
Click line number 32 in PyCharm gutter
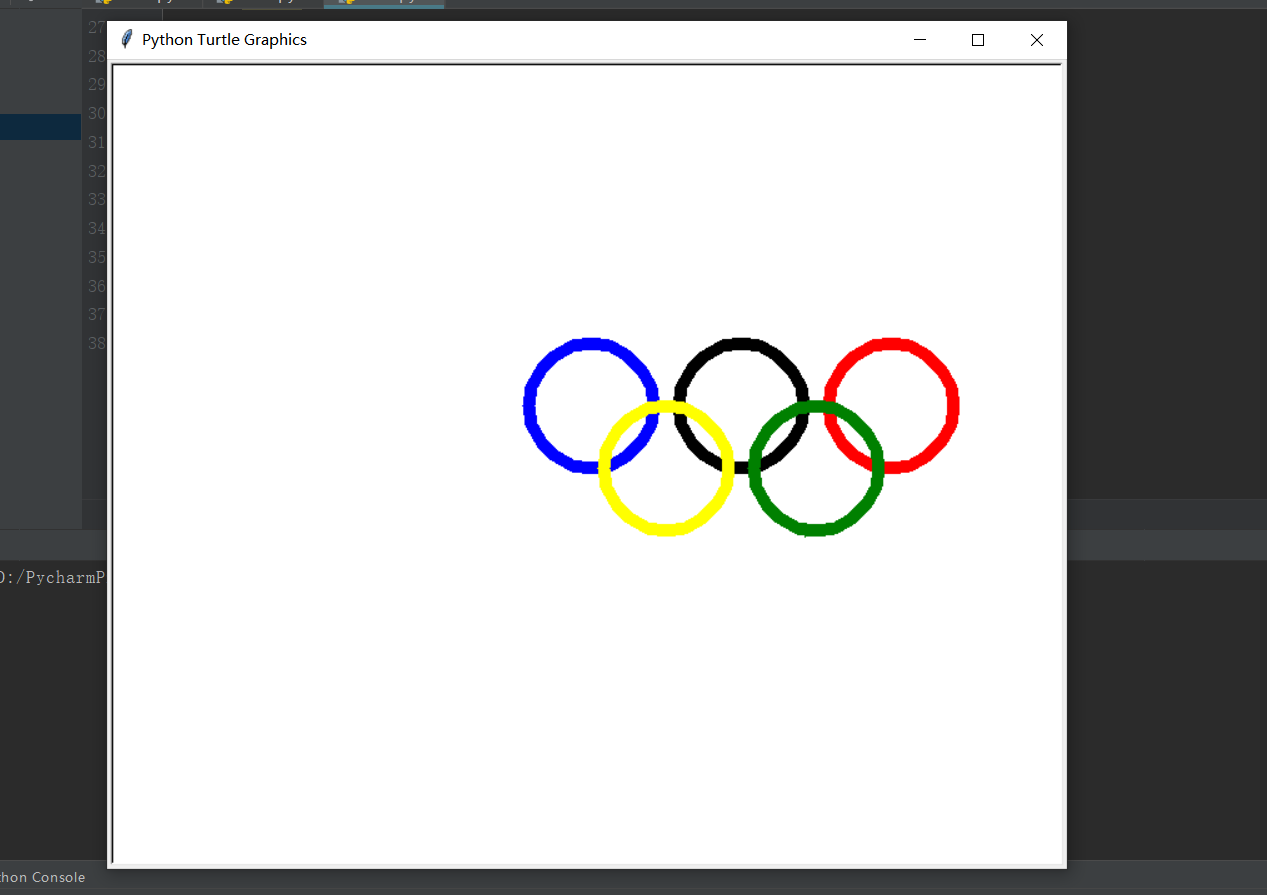pyautogui.click(x=97, y=171)
